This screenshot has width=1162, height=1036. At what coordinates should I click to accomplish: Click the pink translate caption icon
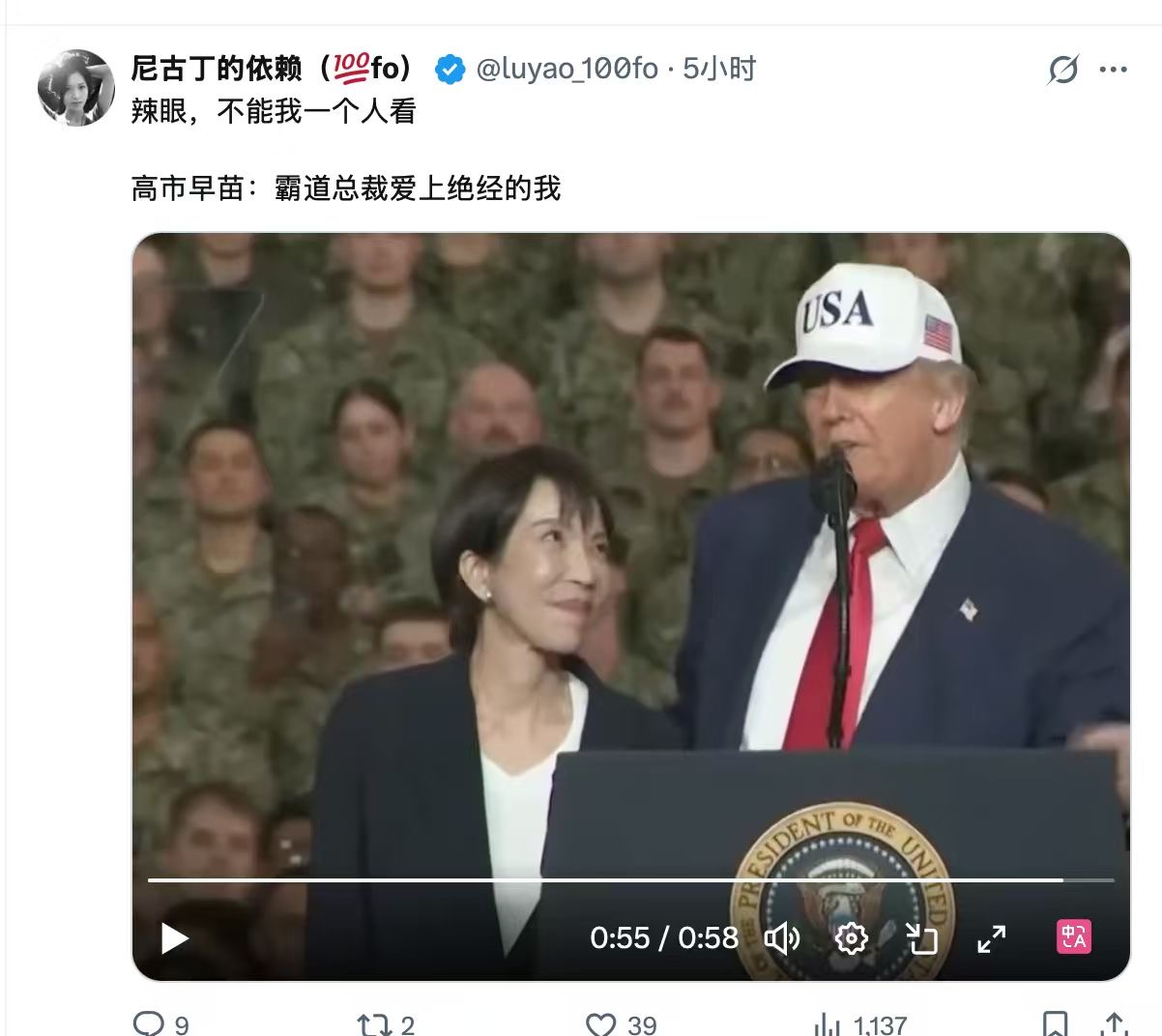pos(1074,936)
